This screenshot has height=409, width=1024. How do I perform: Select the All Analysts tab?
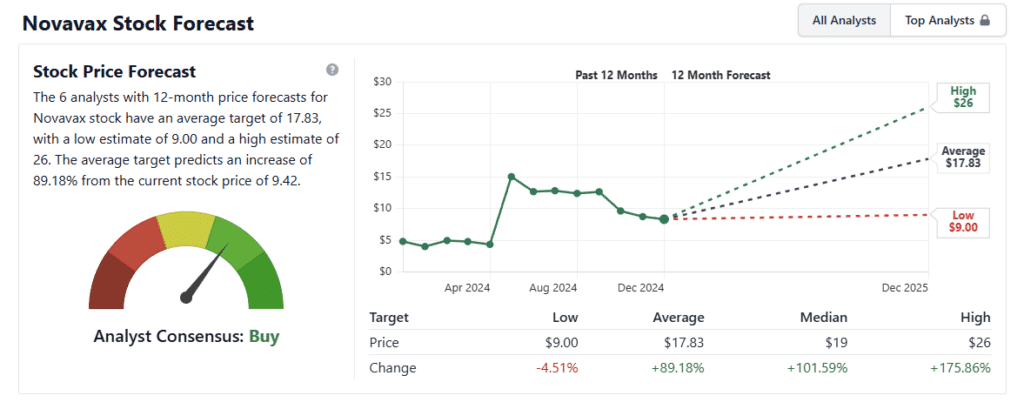click(x=844, y=20)
